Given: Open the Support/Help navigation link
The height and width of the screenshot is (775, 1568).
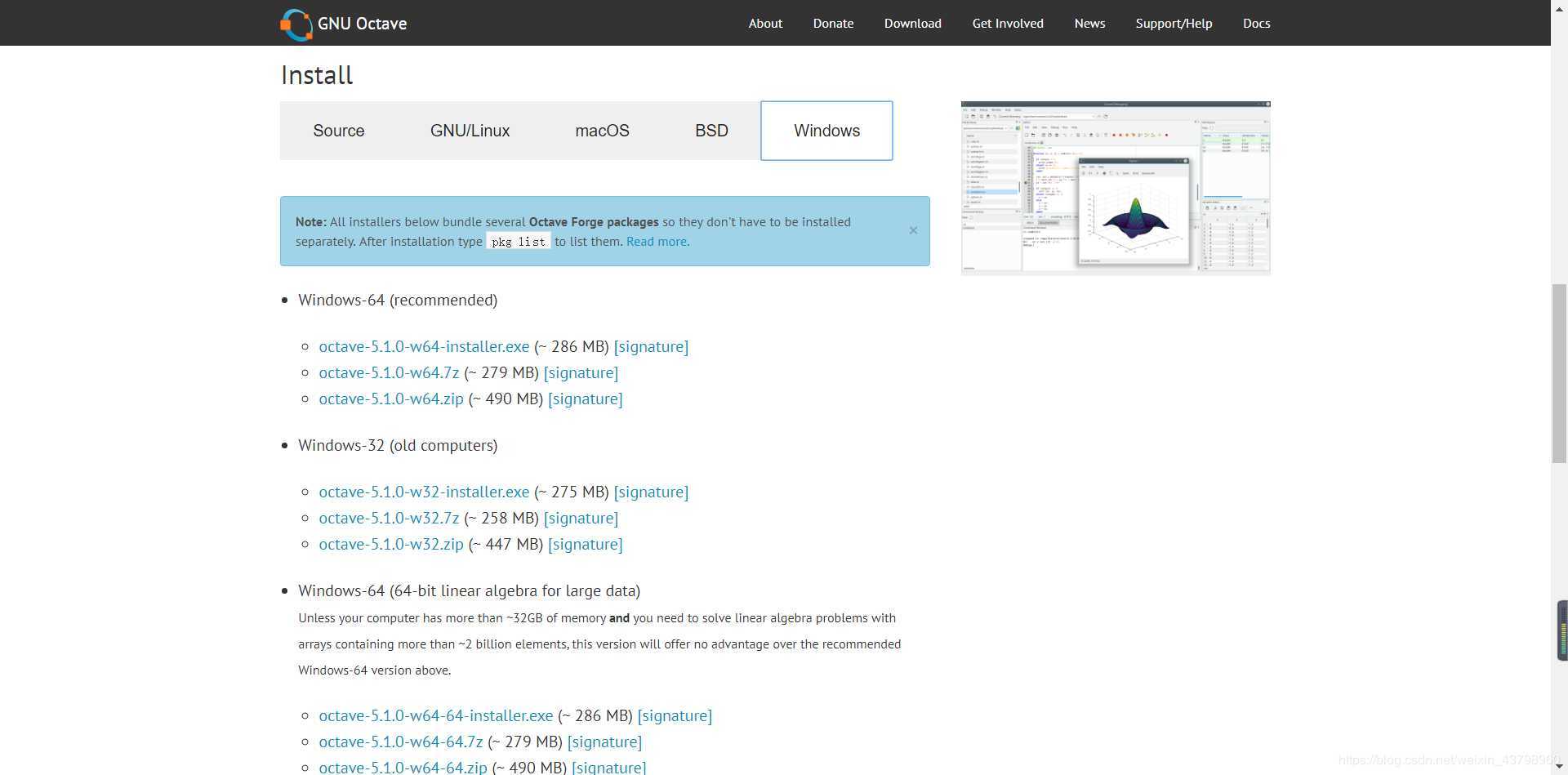Looking at the screenshot, I should click(x=1174, y=23).
